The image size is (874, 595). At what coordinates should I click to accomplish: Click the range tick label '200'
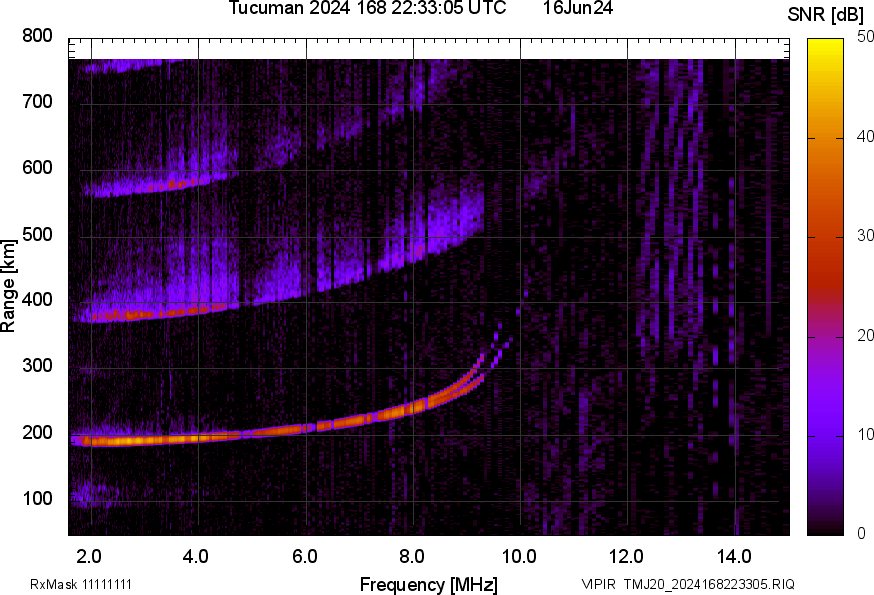coord(37,432)
